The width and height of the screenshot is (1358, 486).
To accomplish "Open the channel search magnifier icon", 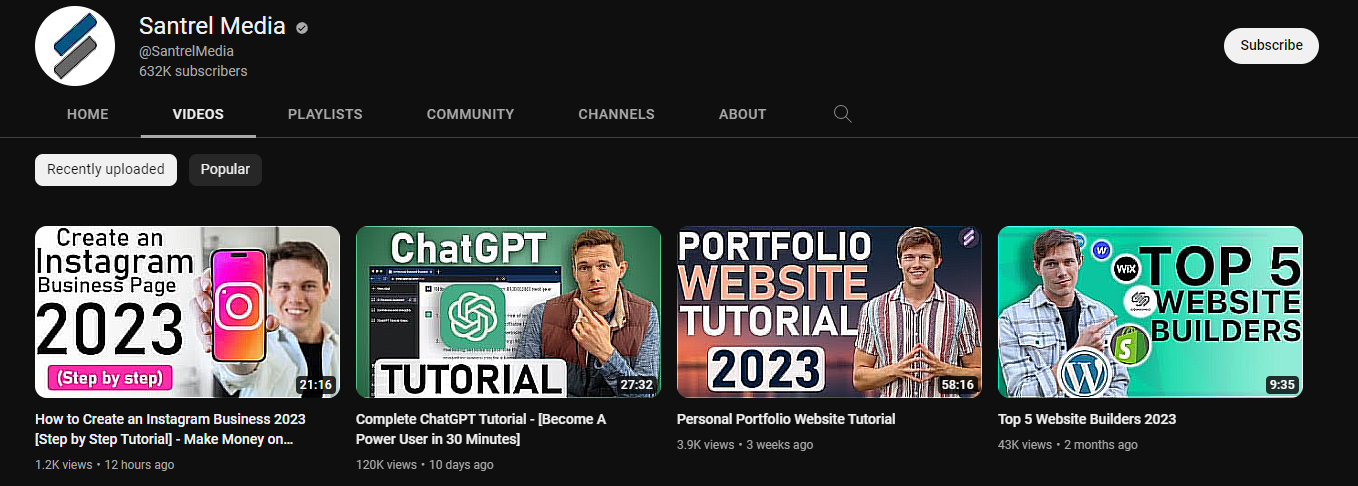I will [843, 114].
